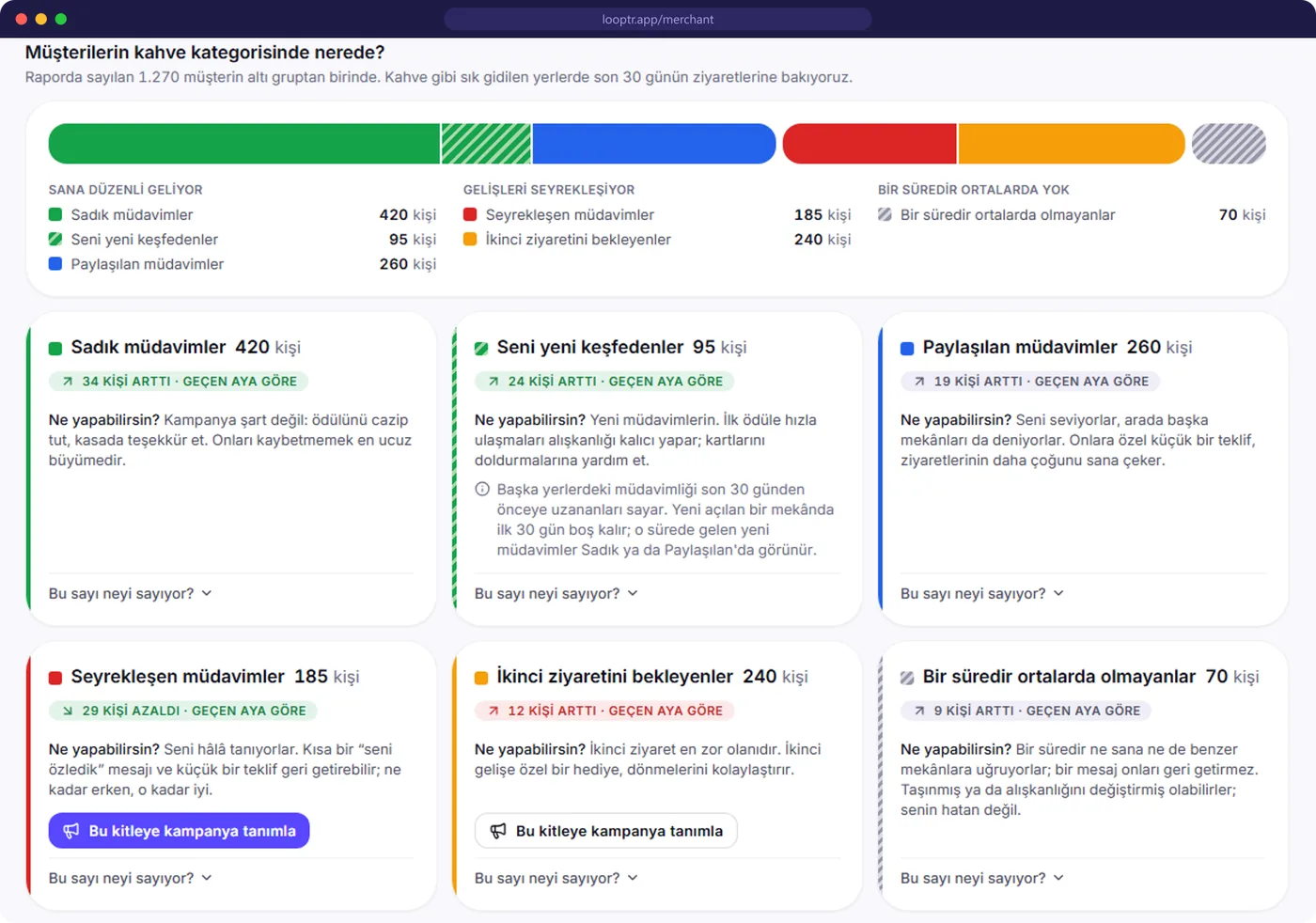Image resolution: width=1316 pixels, height=923 pixels.
Task: Click the looptr.app/merchant address bar
Action: 658,19
